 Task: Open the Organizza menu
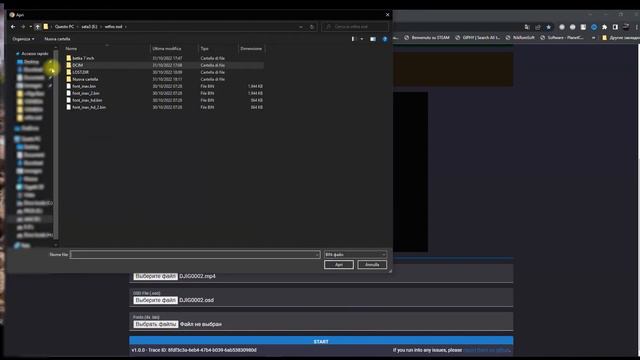point(23,39)
